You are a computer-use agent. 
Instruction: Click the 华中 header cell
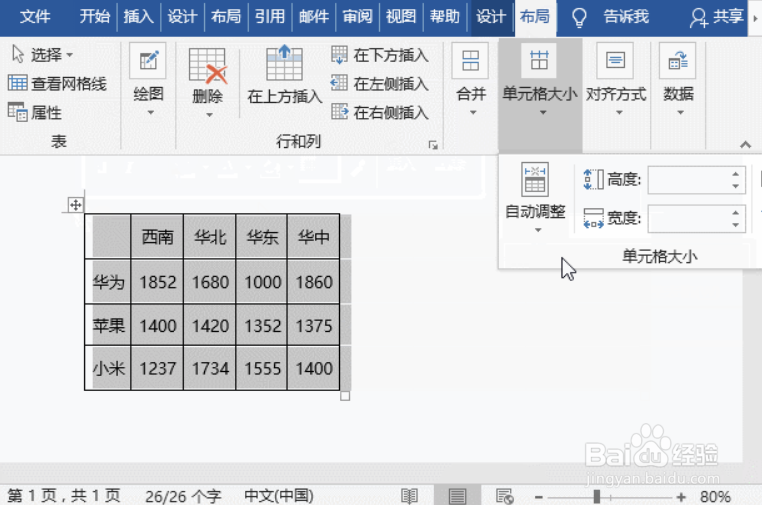click(x=313, y=237)
